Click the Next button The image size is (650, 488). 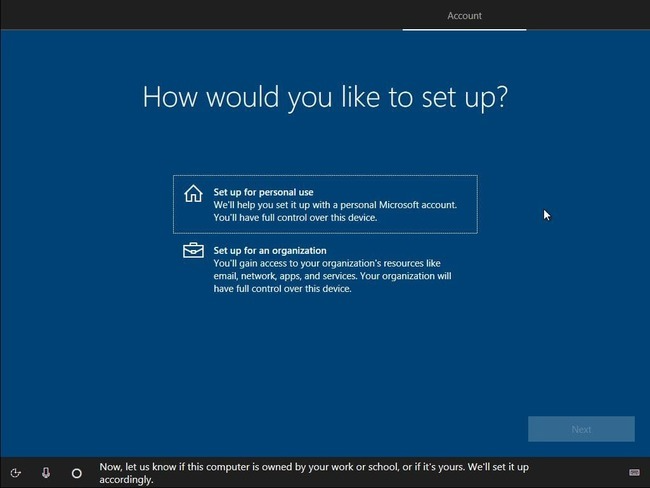point(581,429)
